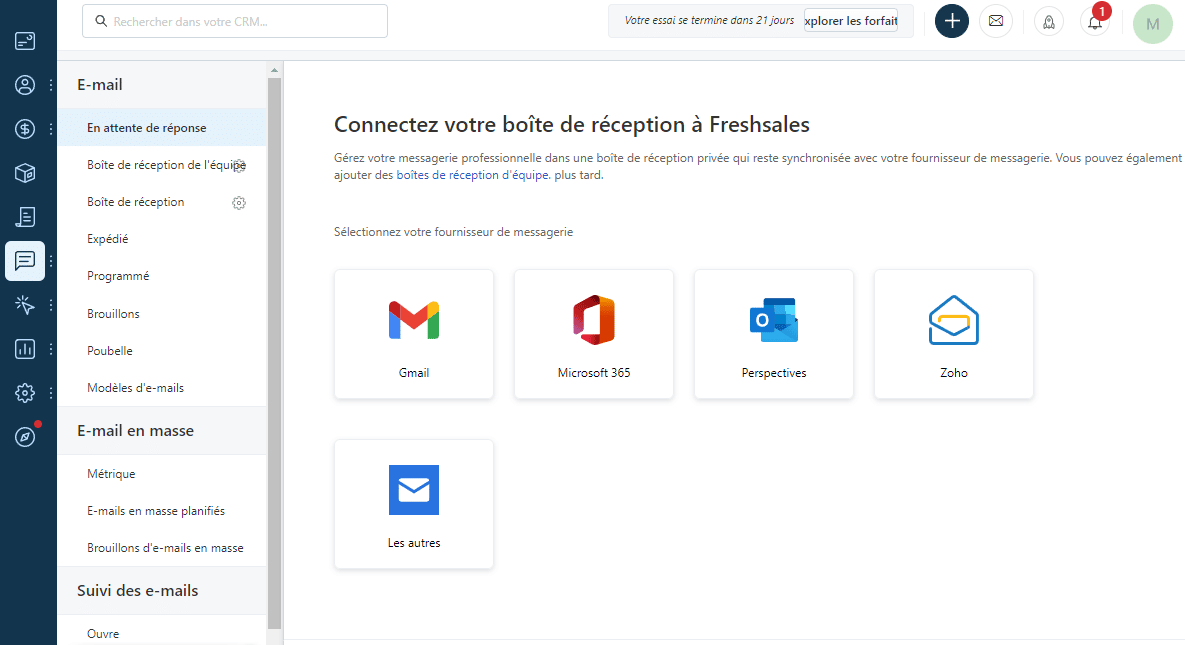Open the email envelope icon in top bar
The image size is (1185, 645).
tap(995, 21)
